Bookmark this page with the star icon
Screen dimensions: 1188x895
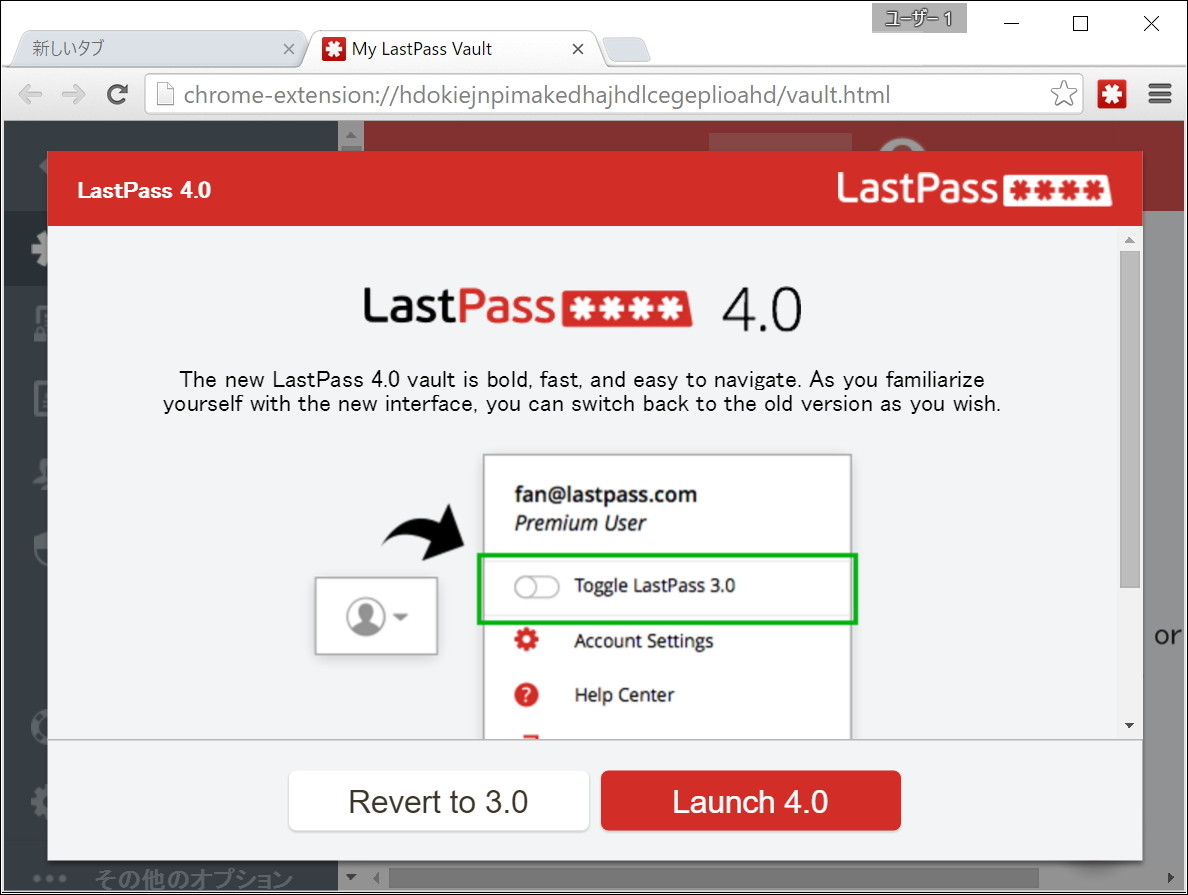point(1064,93)
